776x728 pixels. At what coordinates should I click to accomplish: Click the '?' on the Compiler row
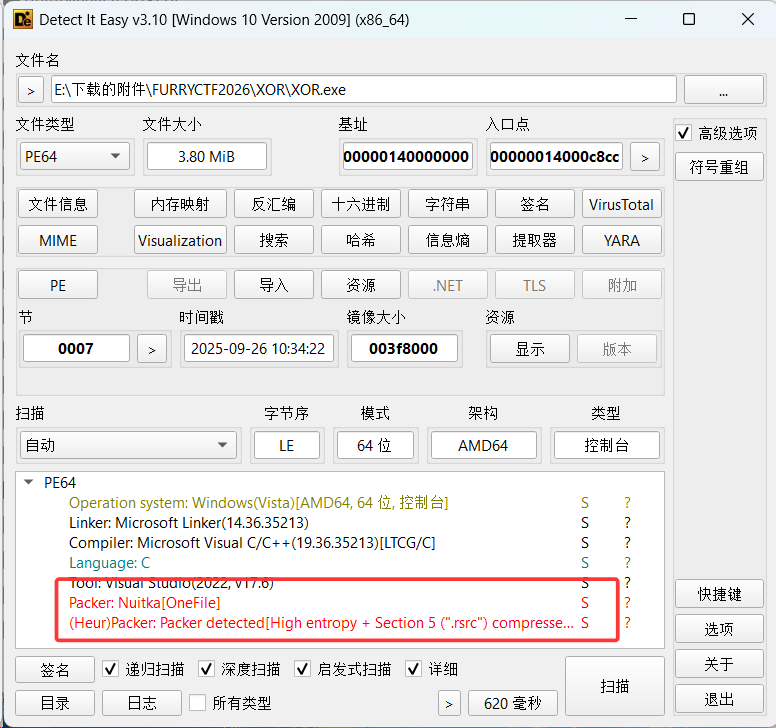pyautogui.click(x=628, y=543)
